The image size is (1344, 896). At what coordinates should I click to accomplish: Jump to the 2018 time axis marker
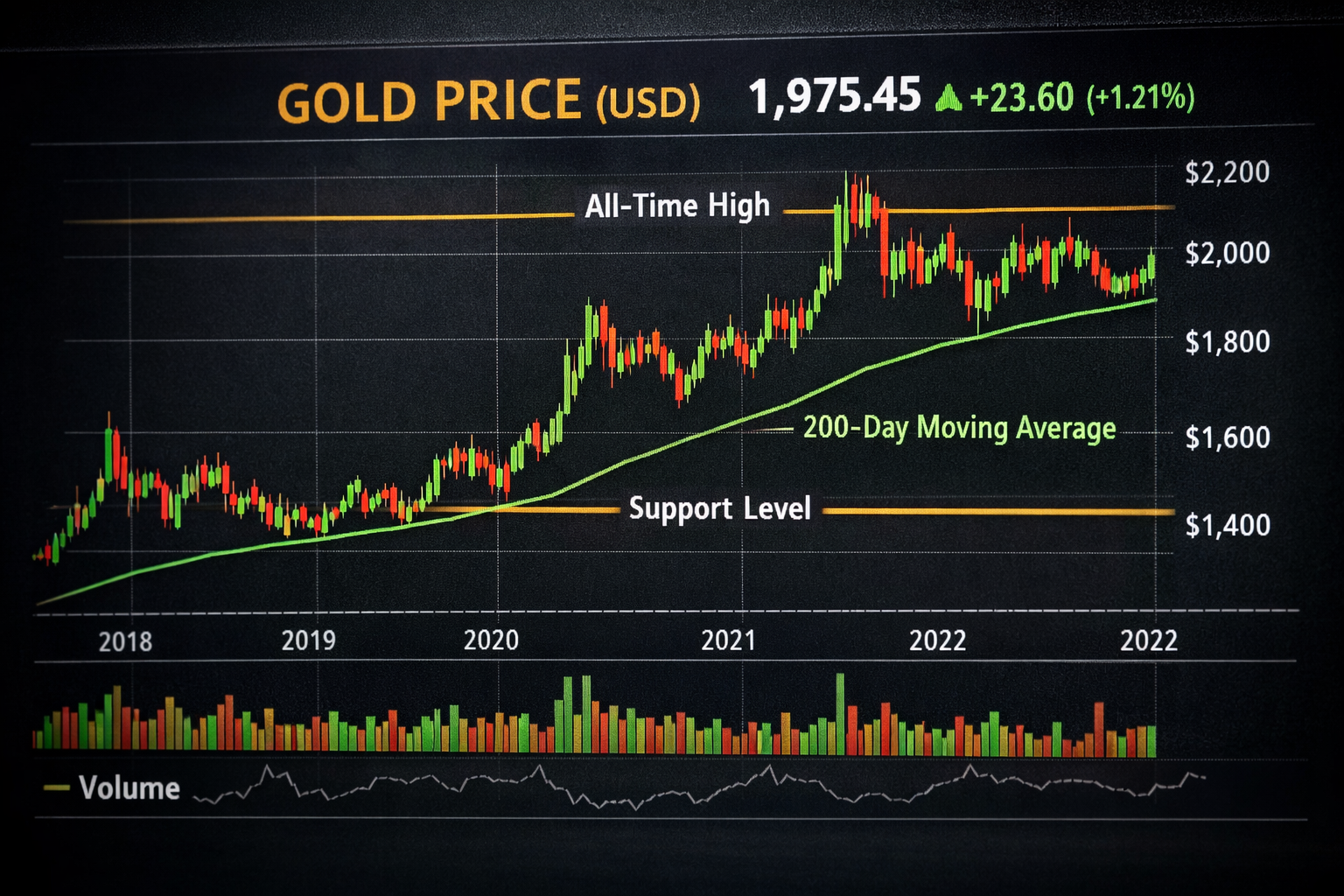point(125,641)
